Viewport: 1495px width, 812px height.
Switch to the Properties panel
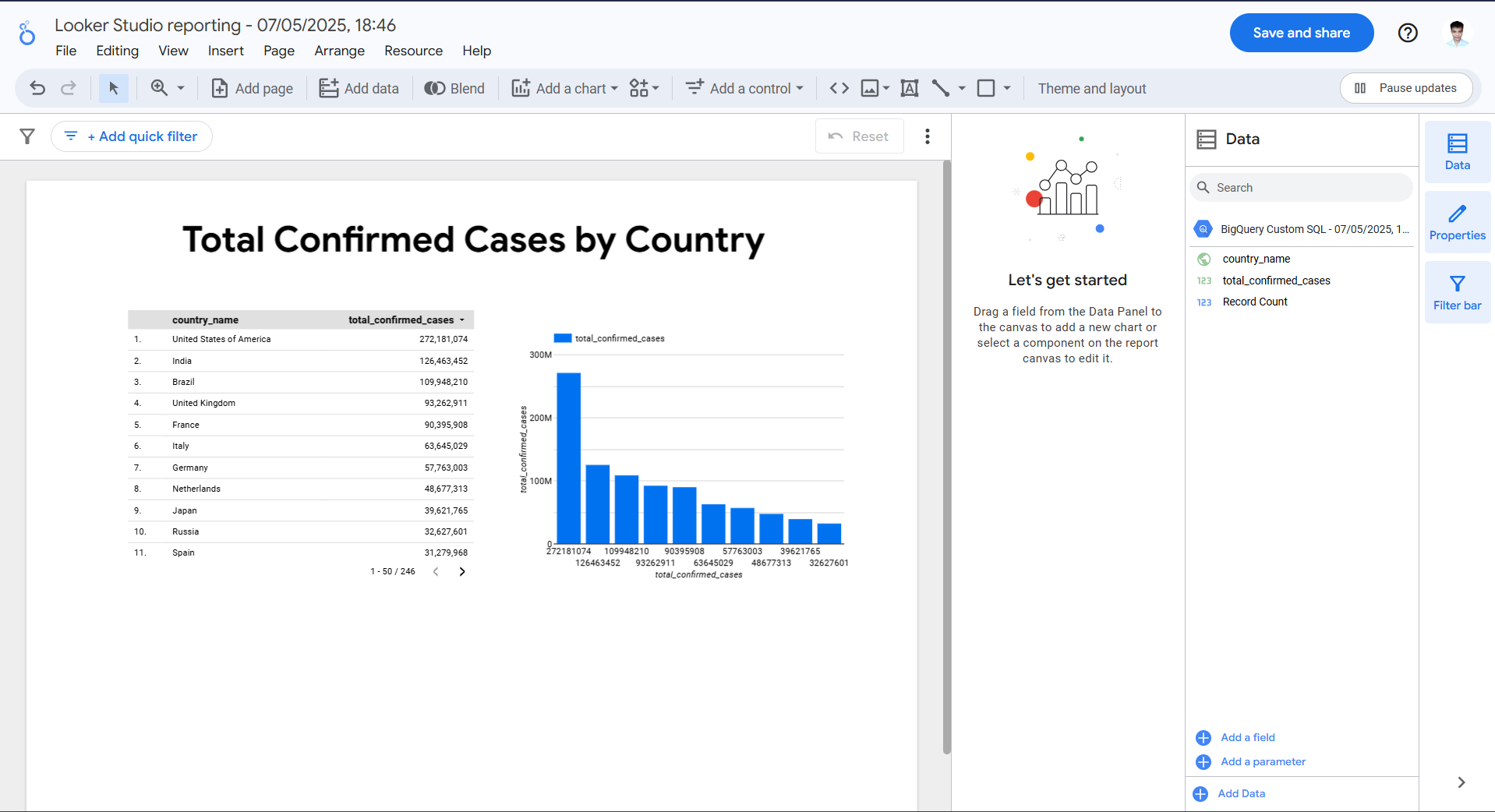1456,222
